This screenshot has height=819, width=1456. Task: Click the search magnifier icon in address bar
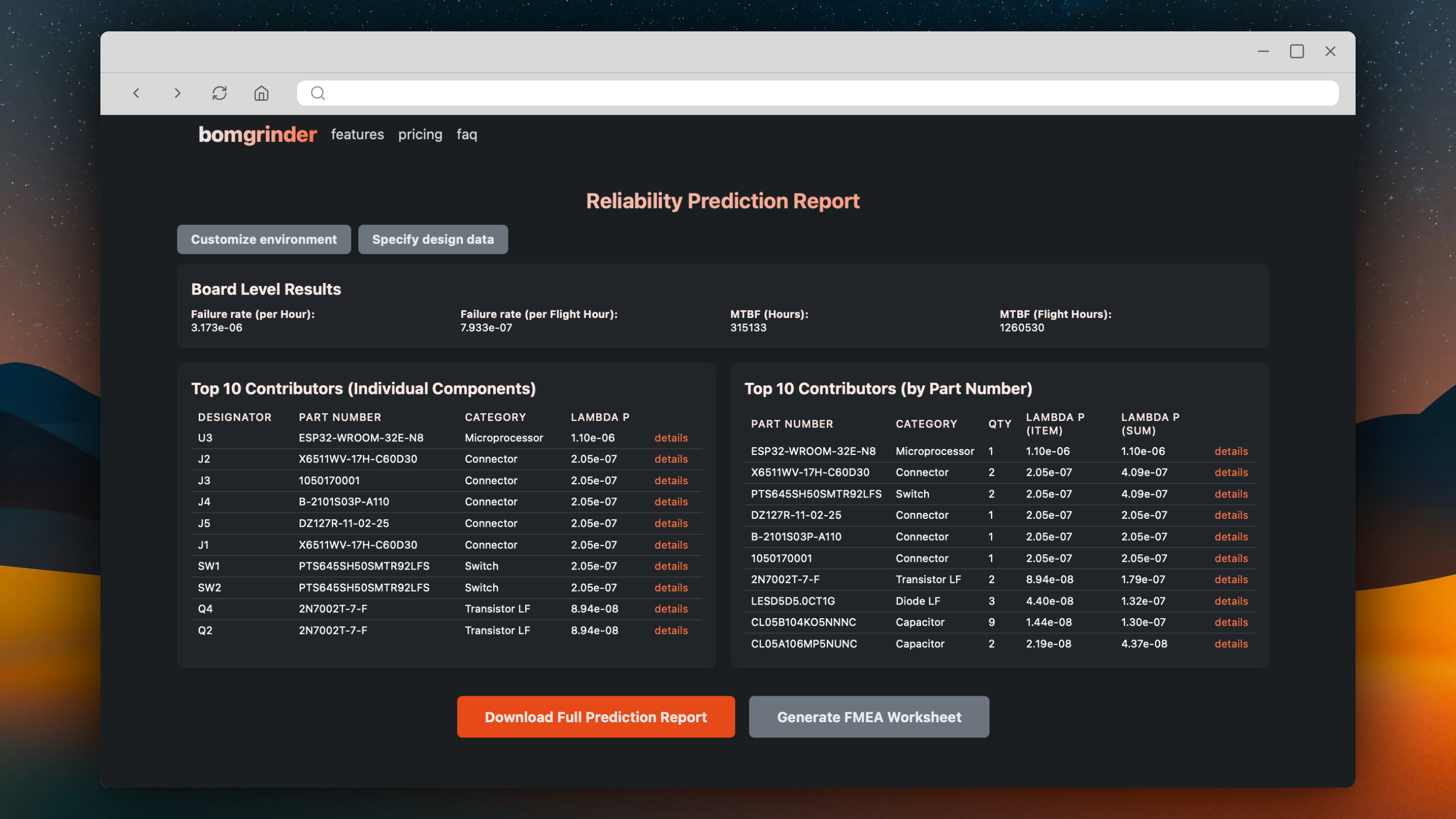(x=318, y=93)
